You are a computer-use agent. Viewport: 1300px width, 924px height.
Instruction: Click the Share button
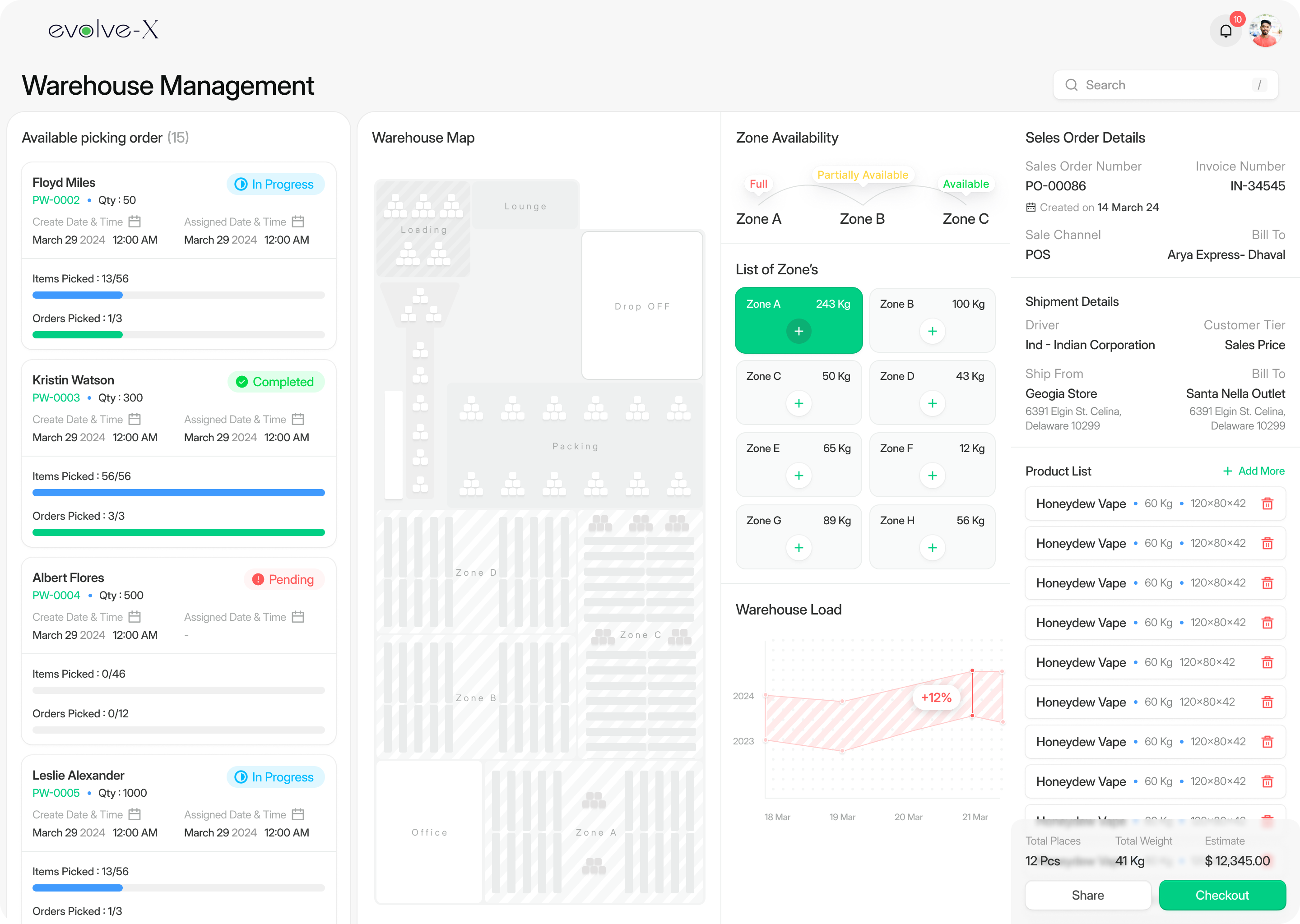pos(1087,895)
